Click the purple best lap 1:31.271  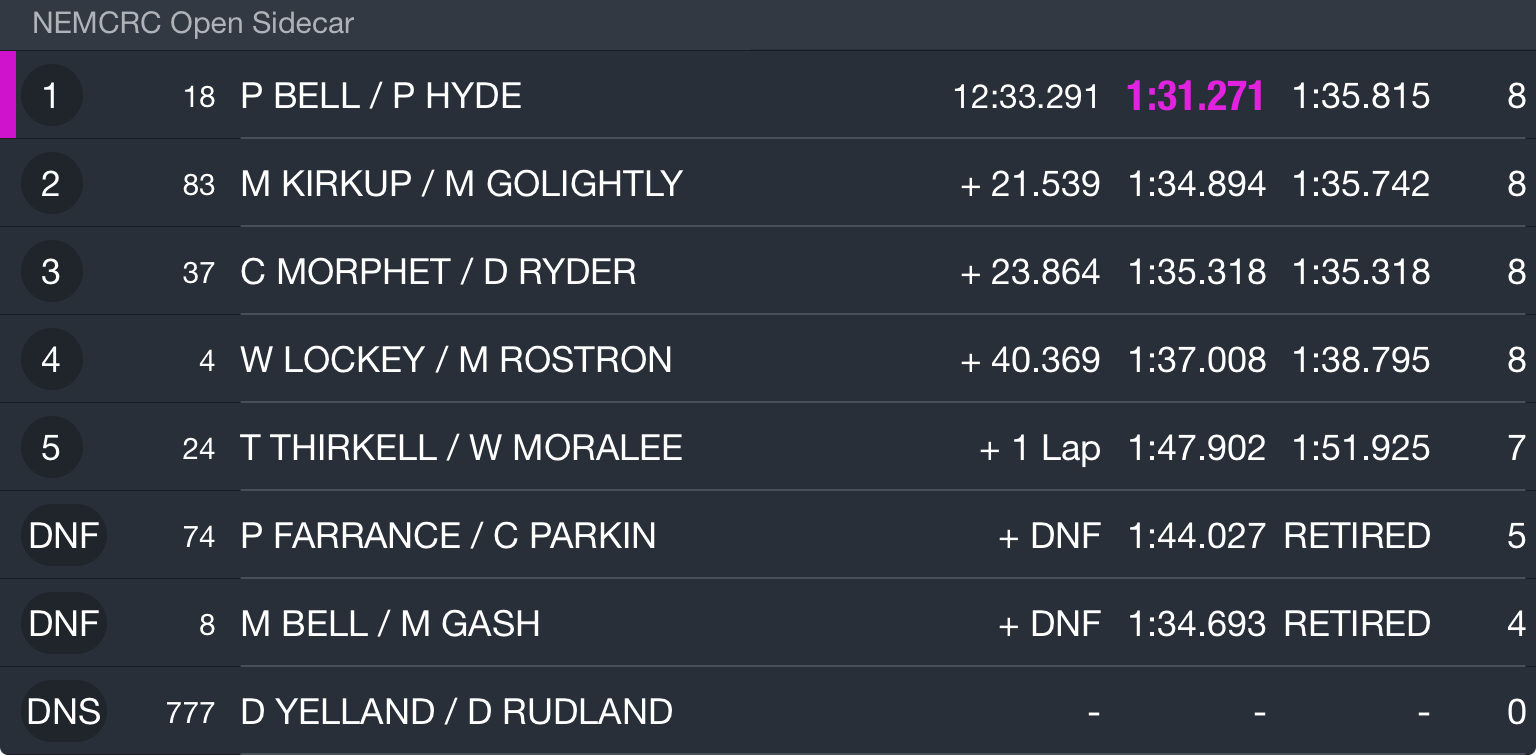[x=1195, y=96]
